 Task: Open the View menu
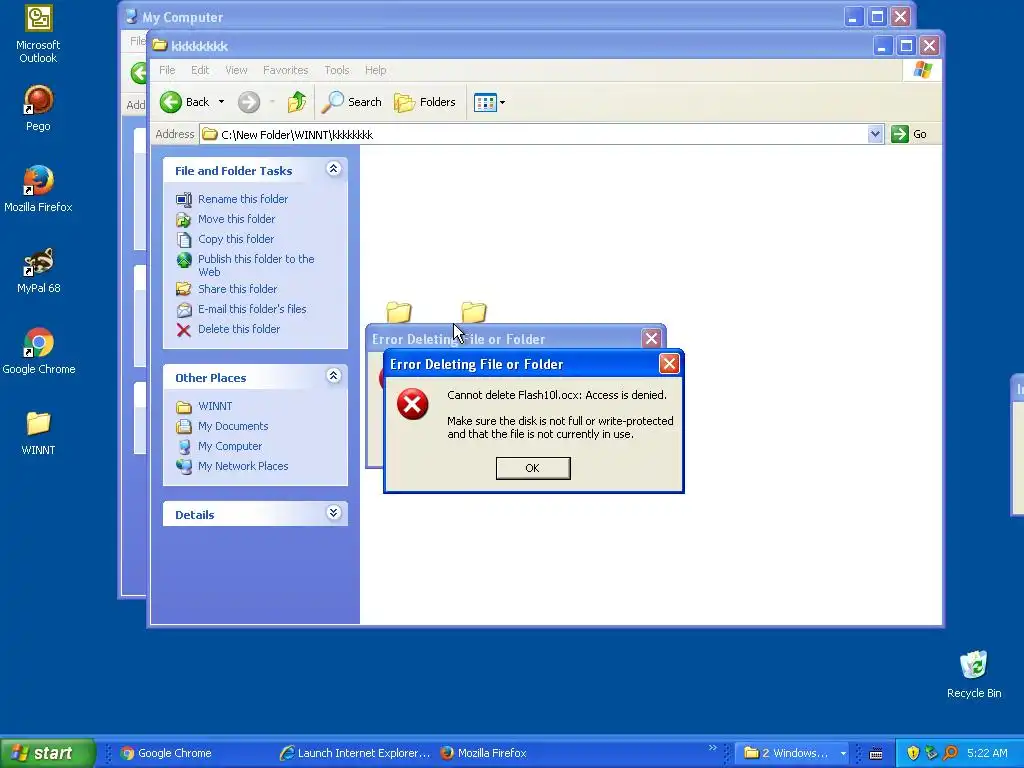click(236, 70)
